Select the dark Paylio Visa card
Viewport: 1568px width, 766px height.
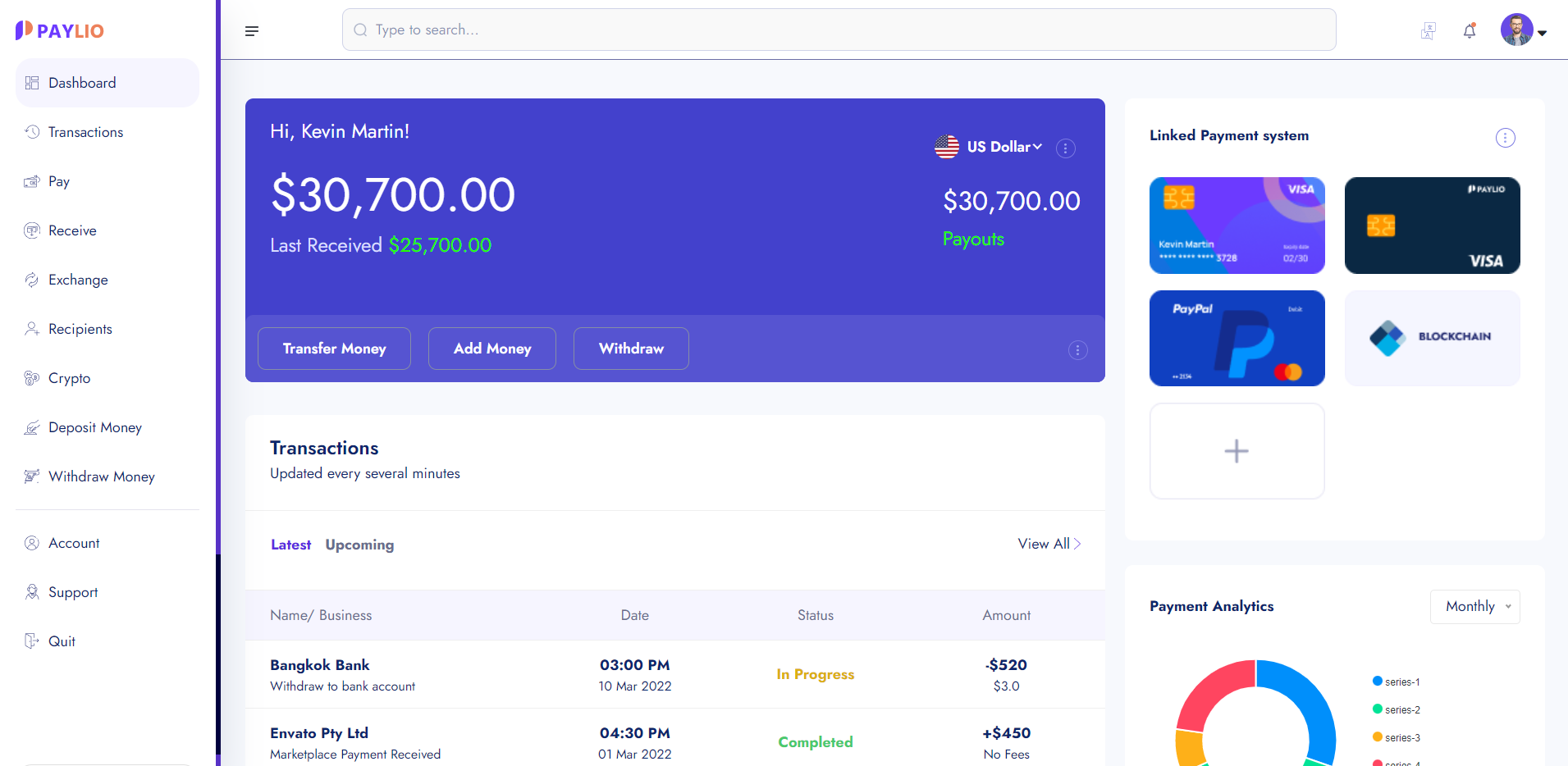[1433, 226]
